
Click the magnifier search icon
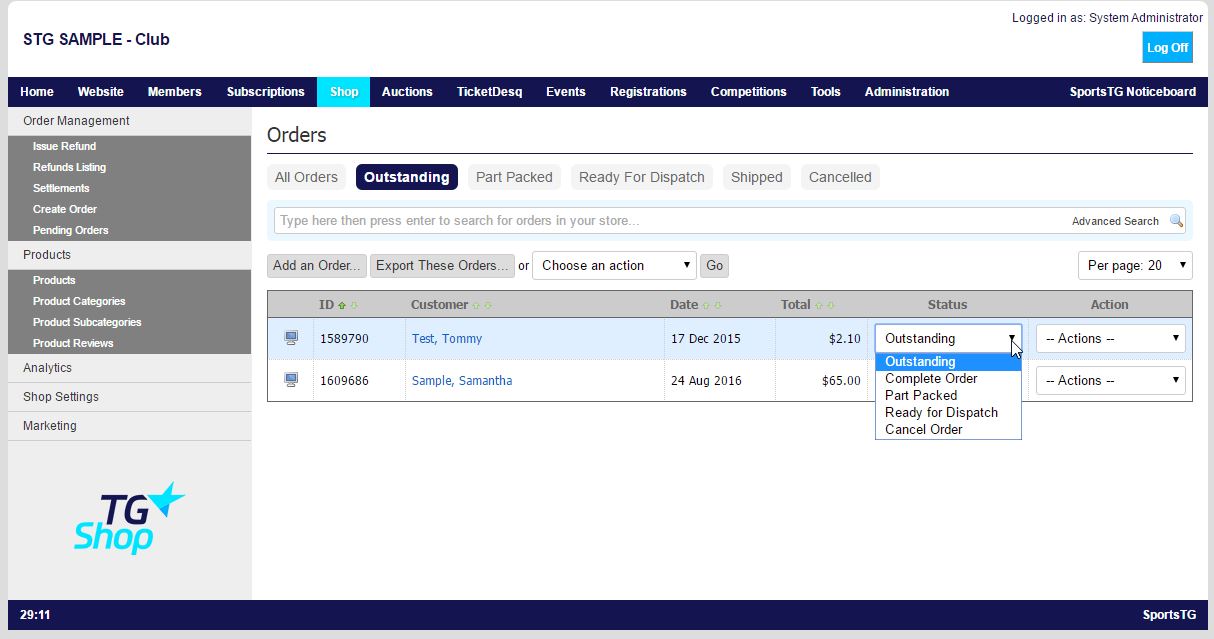[x=1177, y=221]
